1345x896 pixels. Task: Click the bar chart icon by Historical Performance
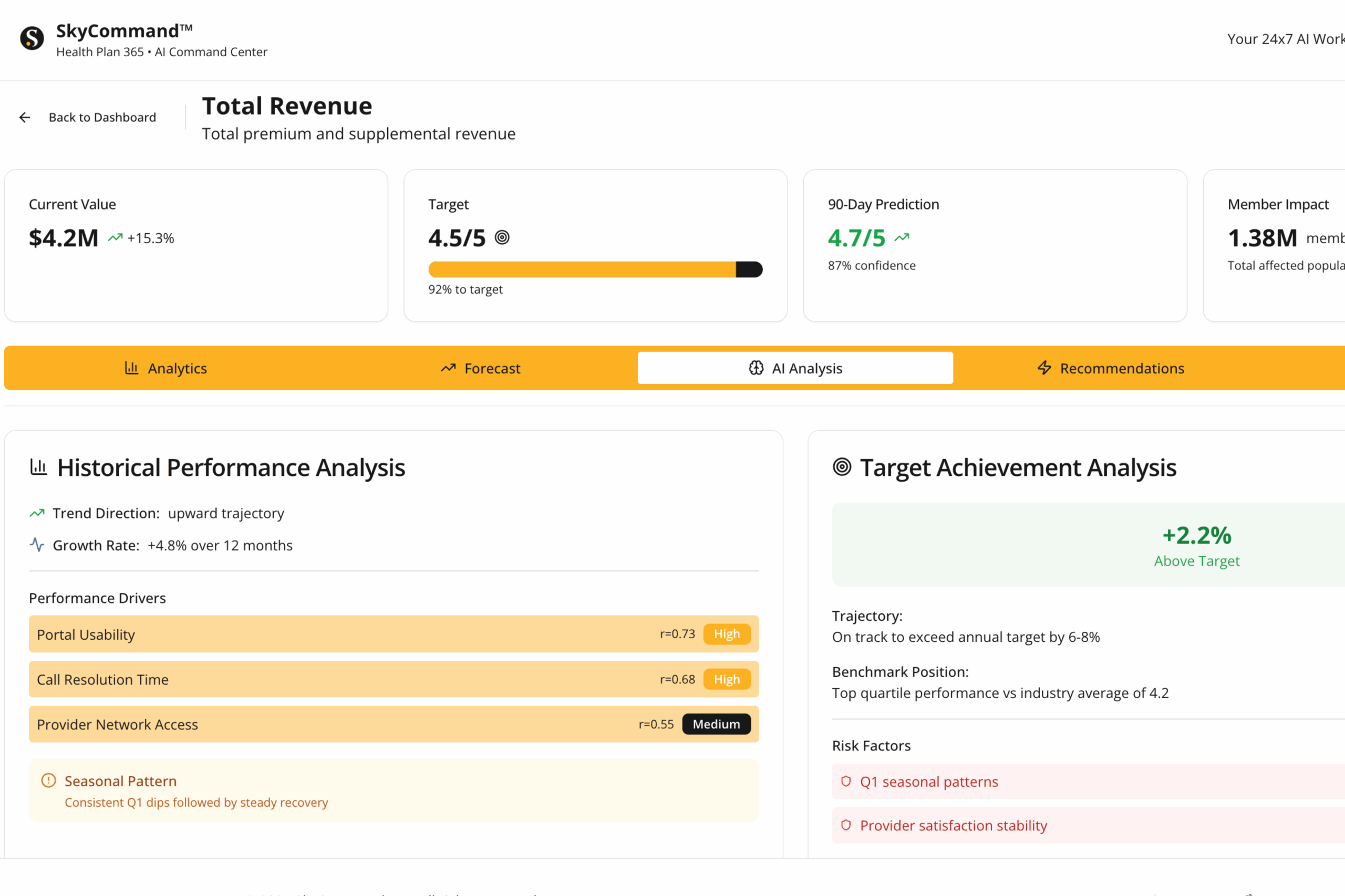pos(38,467)
